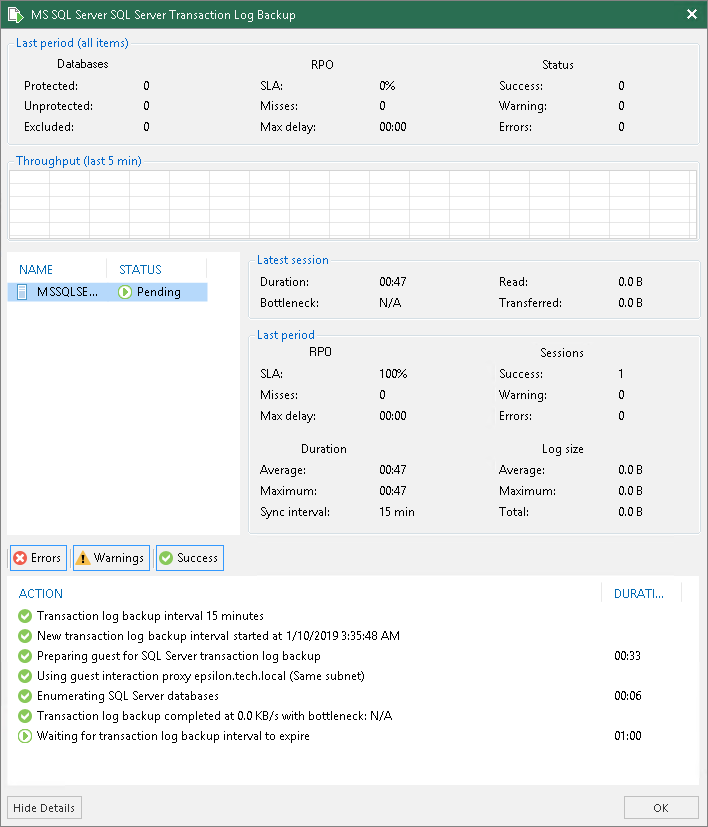Click the yellow warning triangle icon
708x827 pixels.
click(83, 558)
